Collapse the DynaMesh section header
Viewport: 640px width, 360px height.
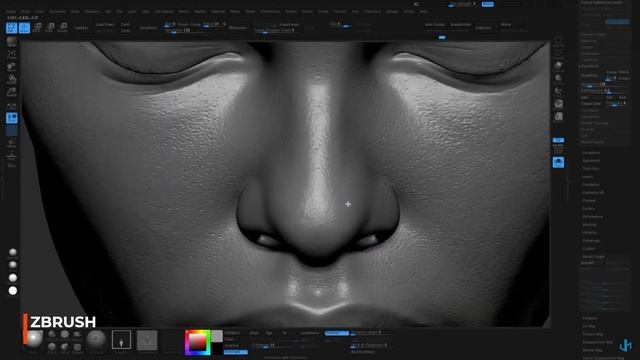[x=589, y=66]
